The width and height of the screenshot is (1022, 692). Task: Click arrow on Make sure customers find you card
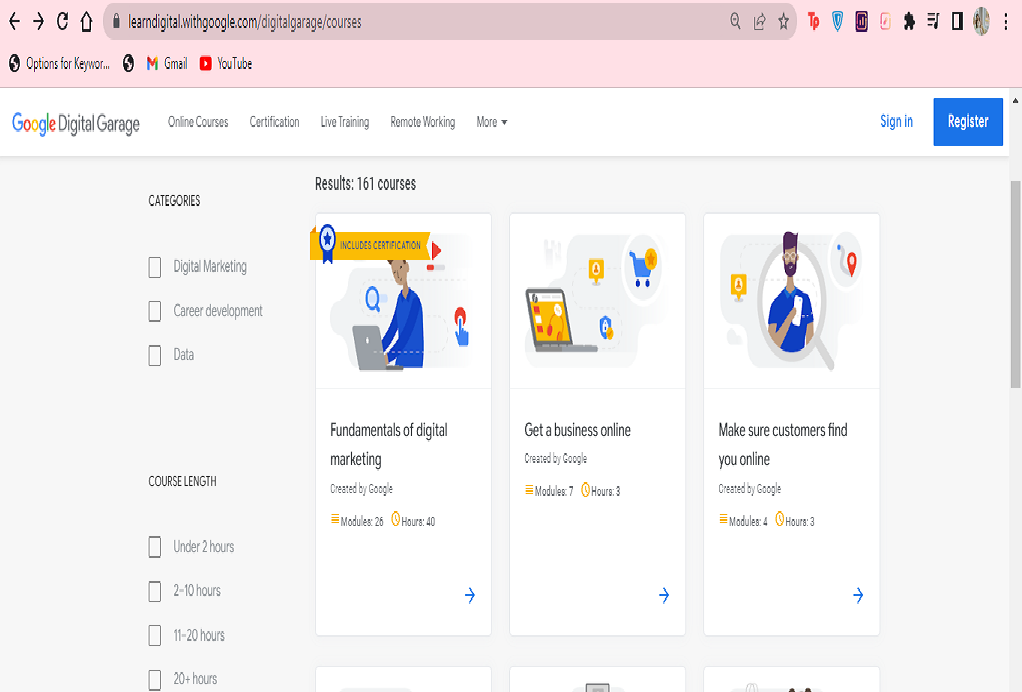click(x=858, y=595)
